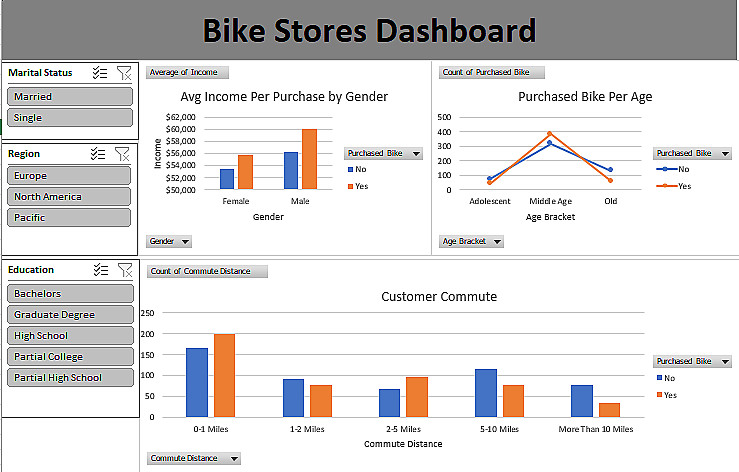Viewport: 739px width, 472px height.
Task: Filter by Pacific region
Action: click(69, 217)
